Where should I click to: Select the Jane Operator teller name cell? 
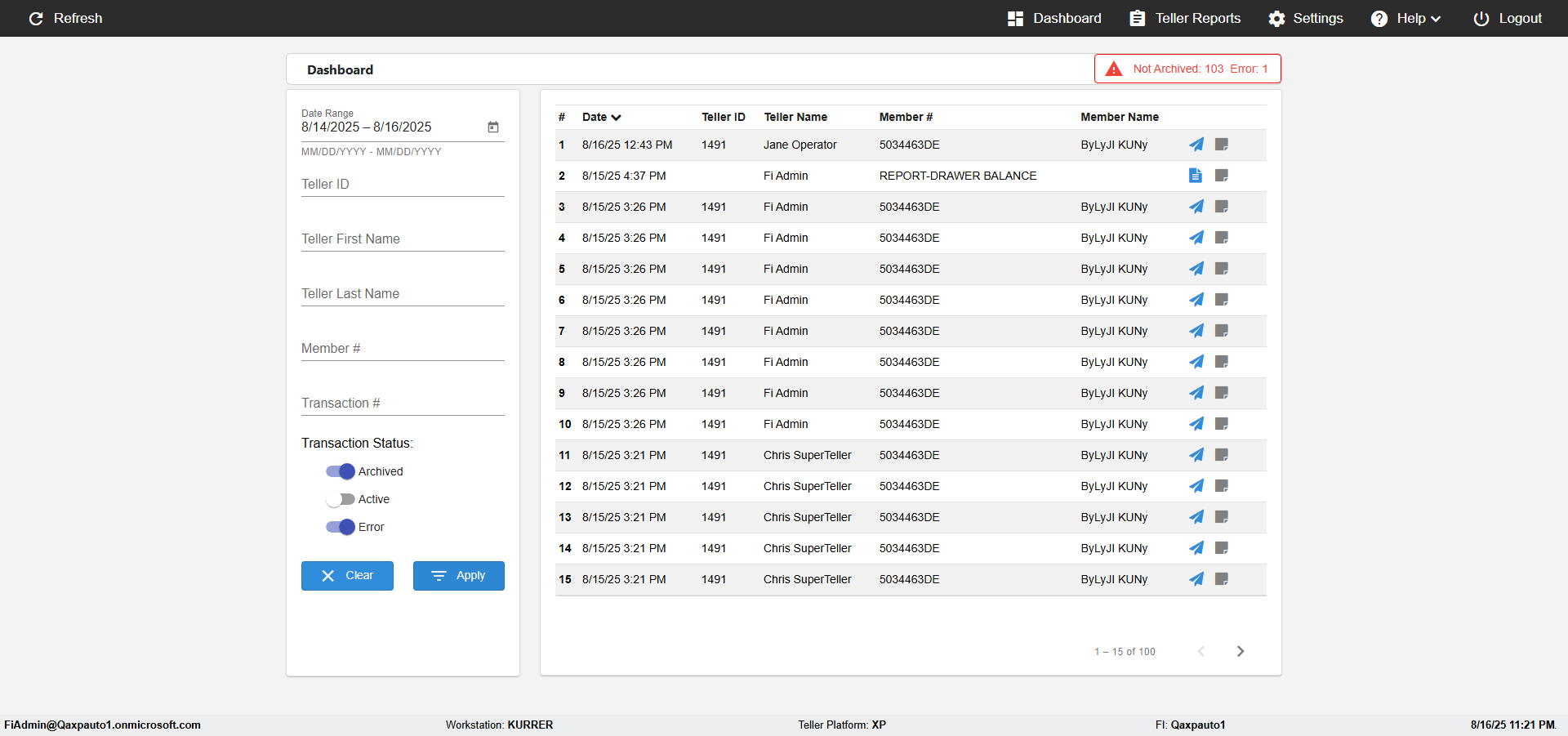[800, 145]
